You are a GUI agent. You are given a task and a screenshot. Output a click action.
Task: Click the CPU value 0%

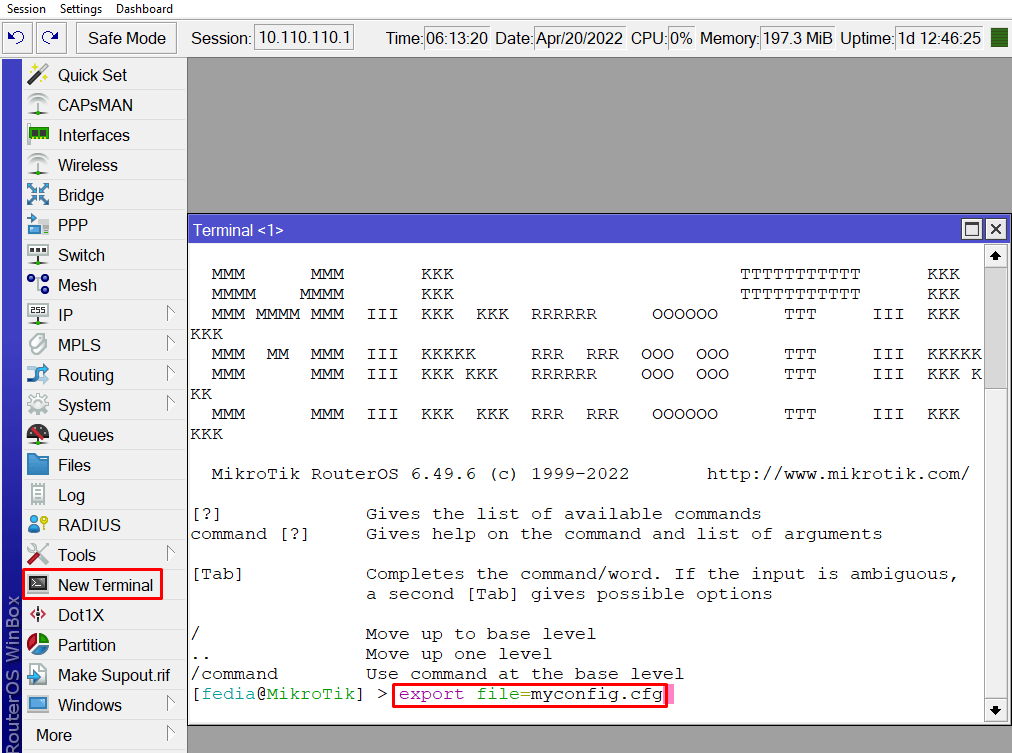pos(681,38)
